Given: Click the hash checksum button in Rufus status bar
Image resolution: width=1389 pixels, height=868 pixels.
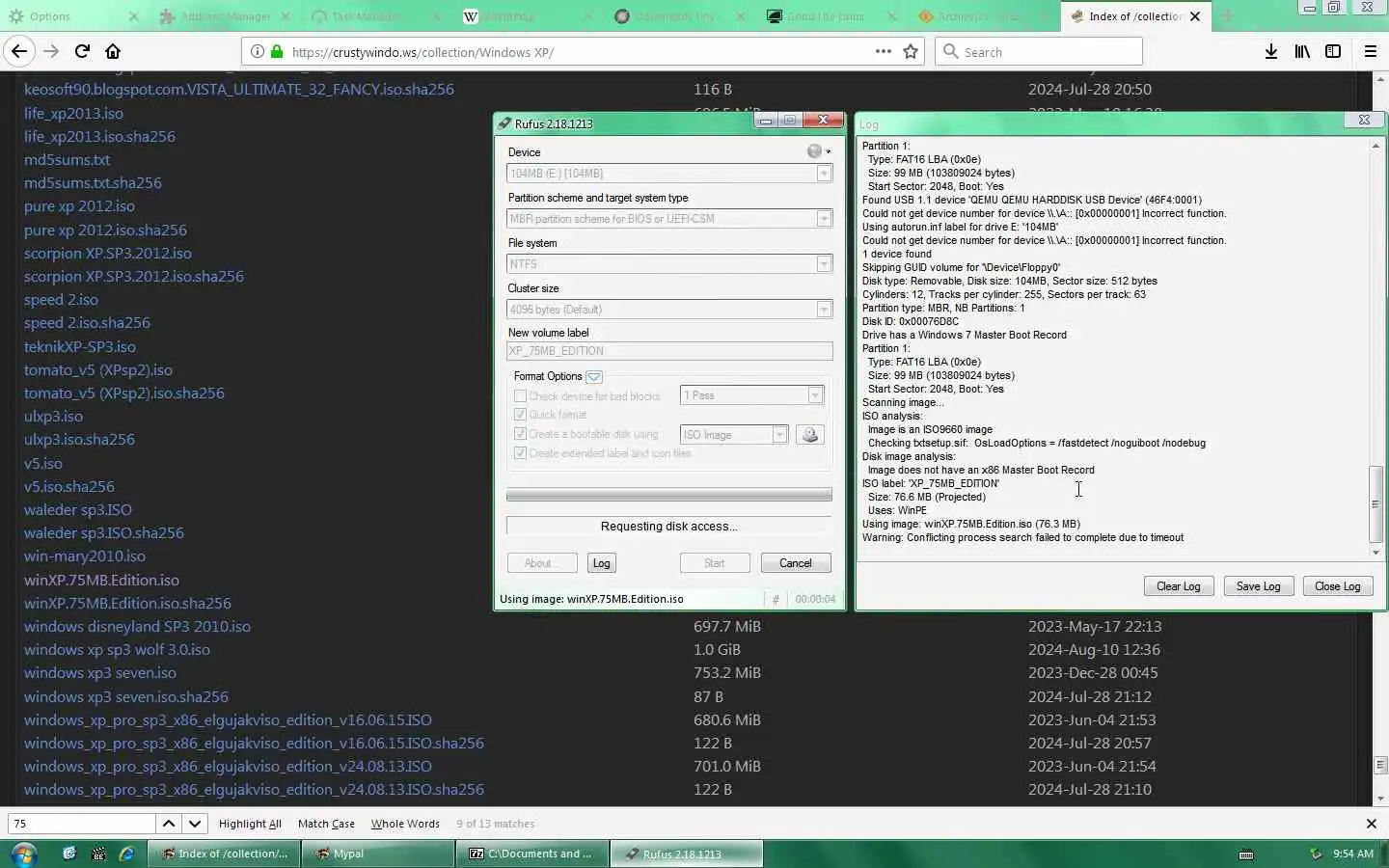Looking at the screenshot, I should pos(776,599).
